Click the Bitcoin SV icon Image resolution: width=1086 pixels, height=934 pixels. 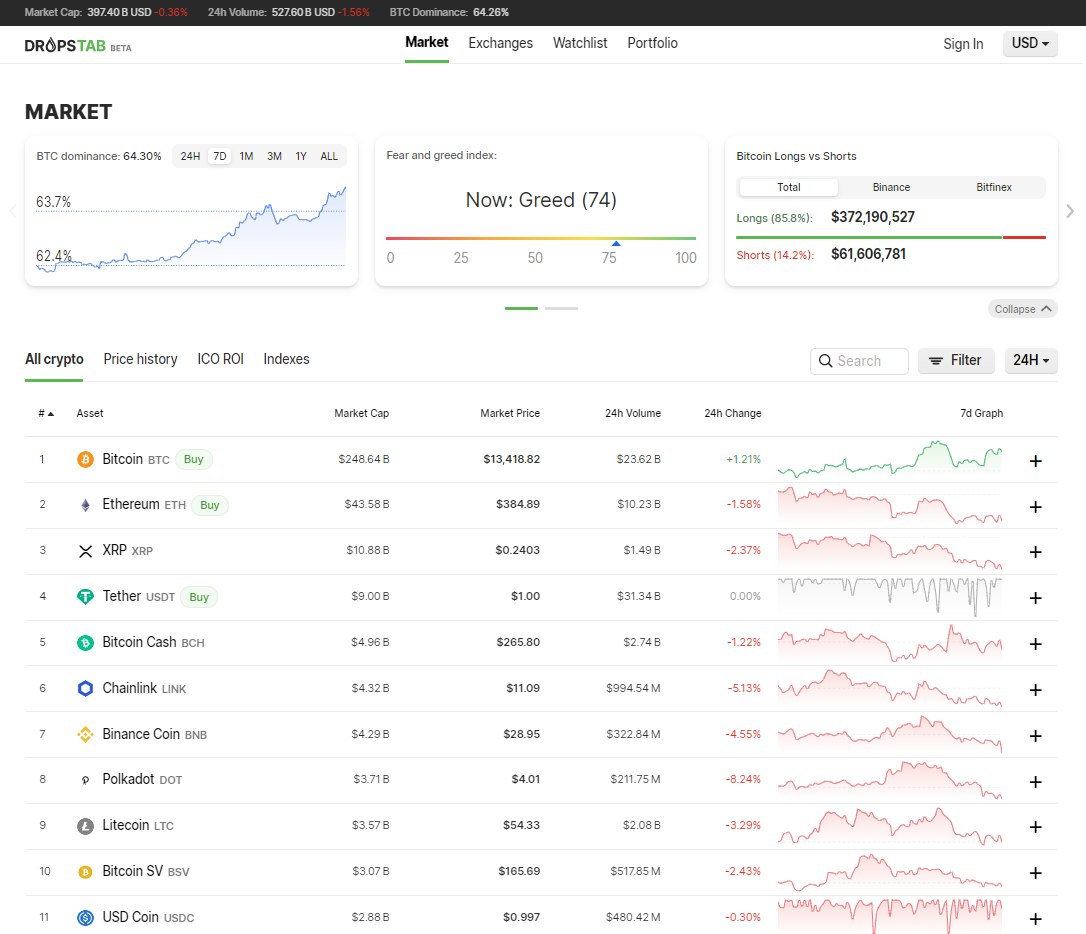tap(85, 872)
